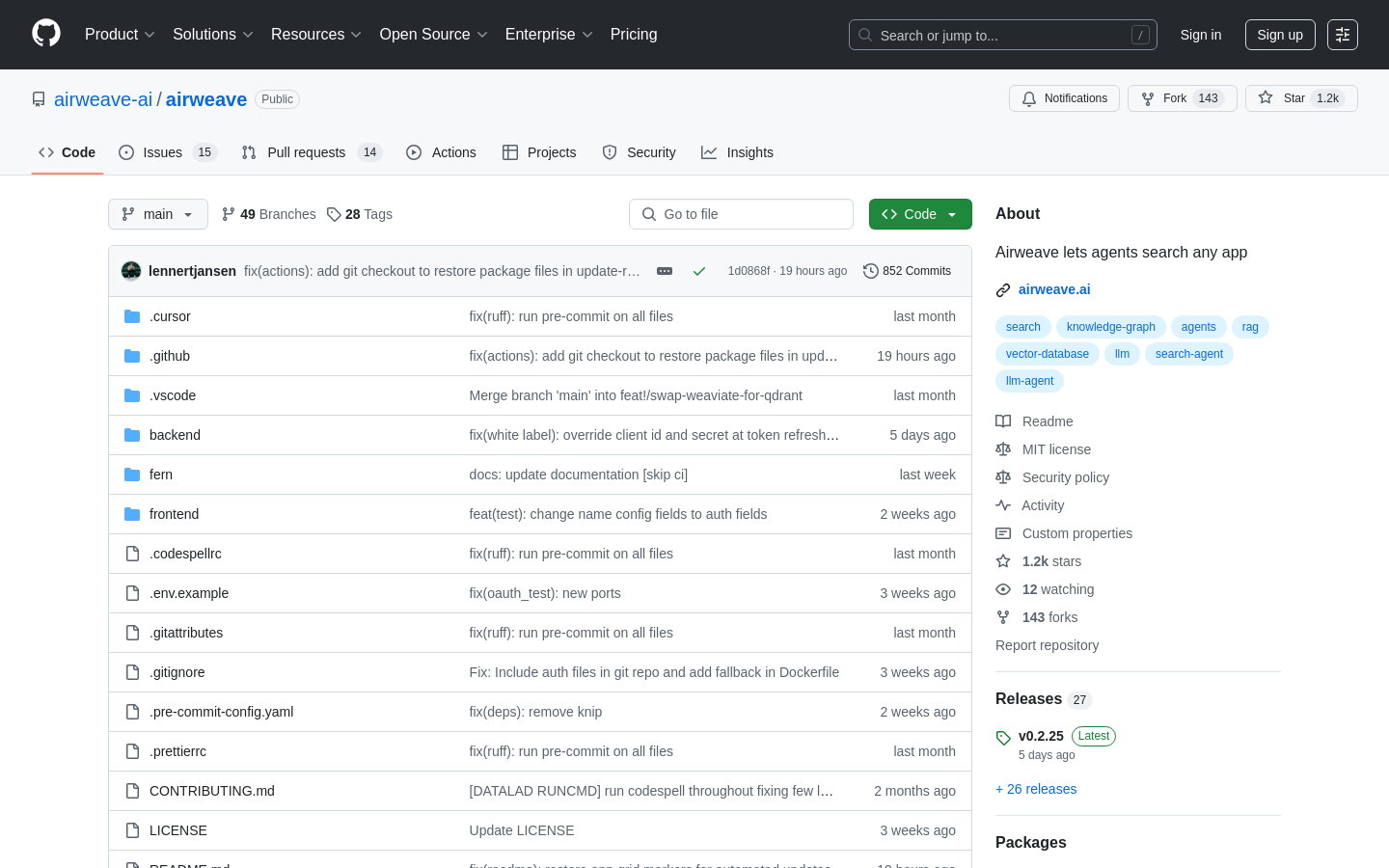Click the scale icon next to MIT license
The image size is (1389, 868).
tap(1003, 449)
